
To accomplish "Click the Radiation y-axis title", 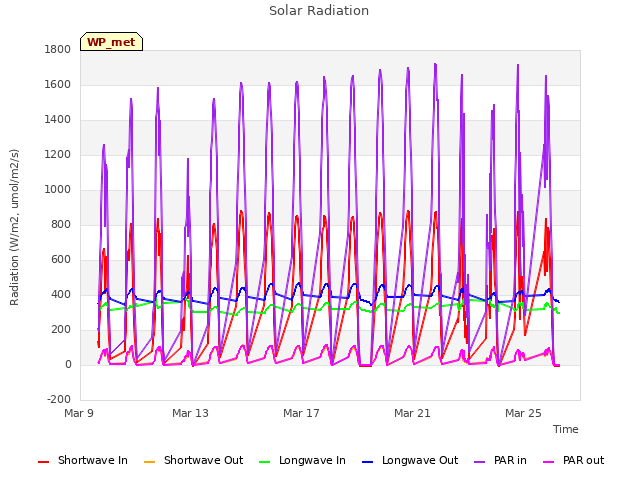I will pos(14,227).
